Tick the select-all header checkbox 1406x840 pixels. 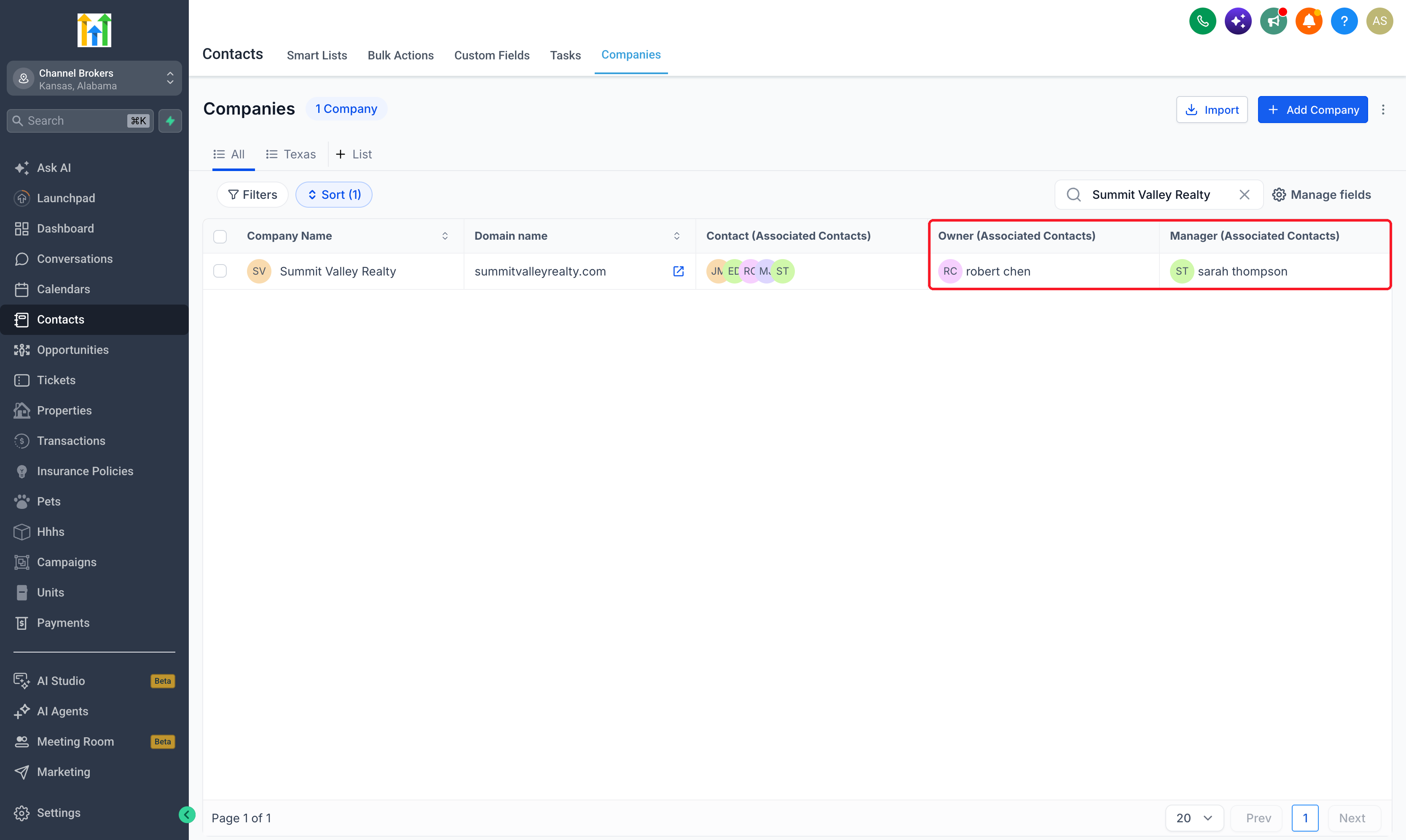(220, 236)
